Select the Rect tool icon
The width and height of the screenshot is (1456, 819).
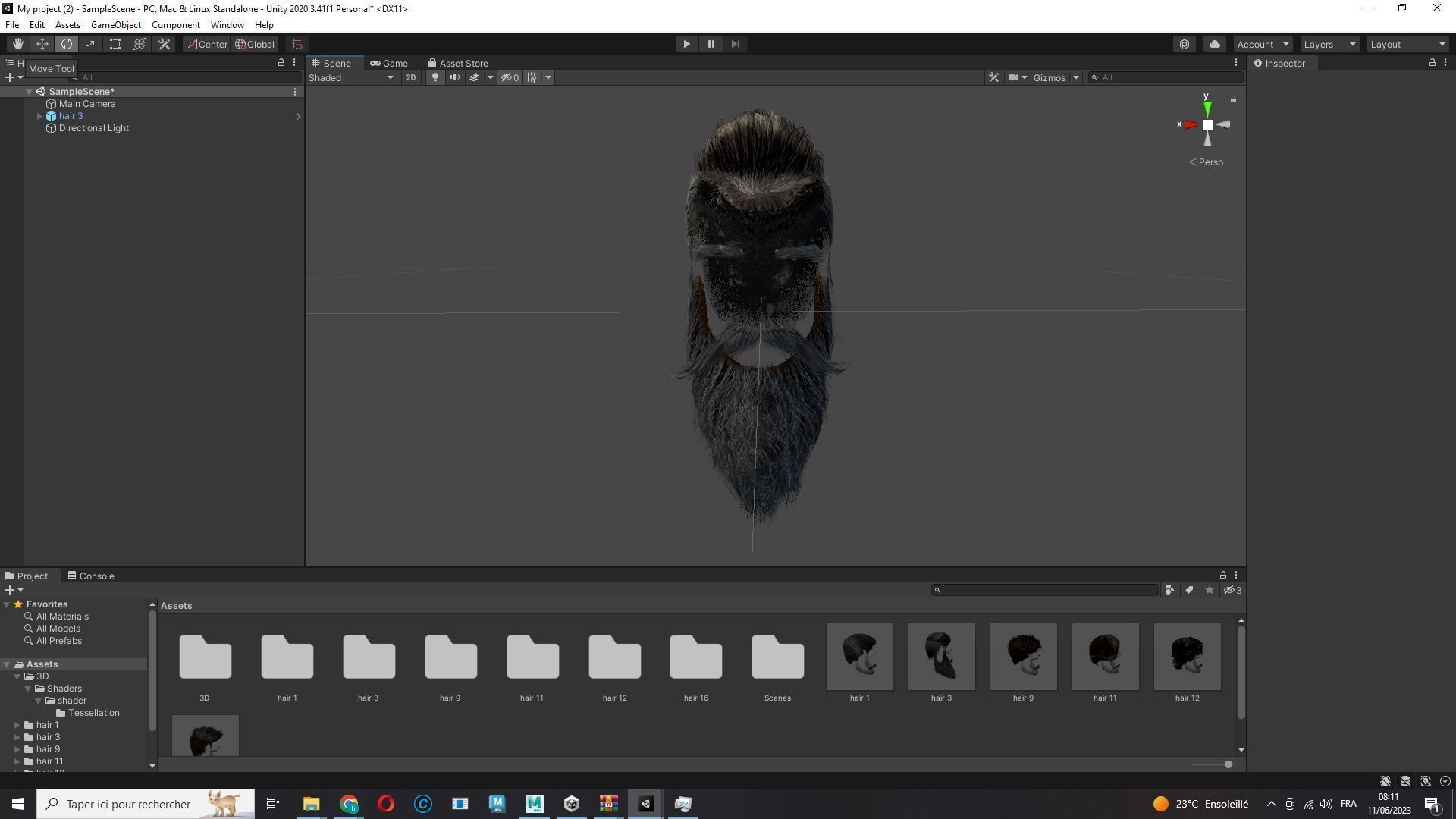(x=115, y=44)
